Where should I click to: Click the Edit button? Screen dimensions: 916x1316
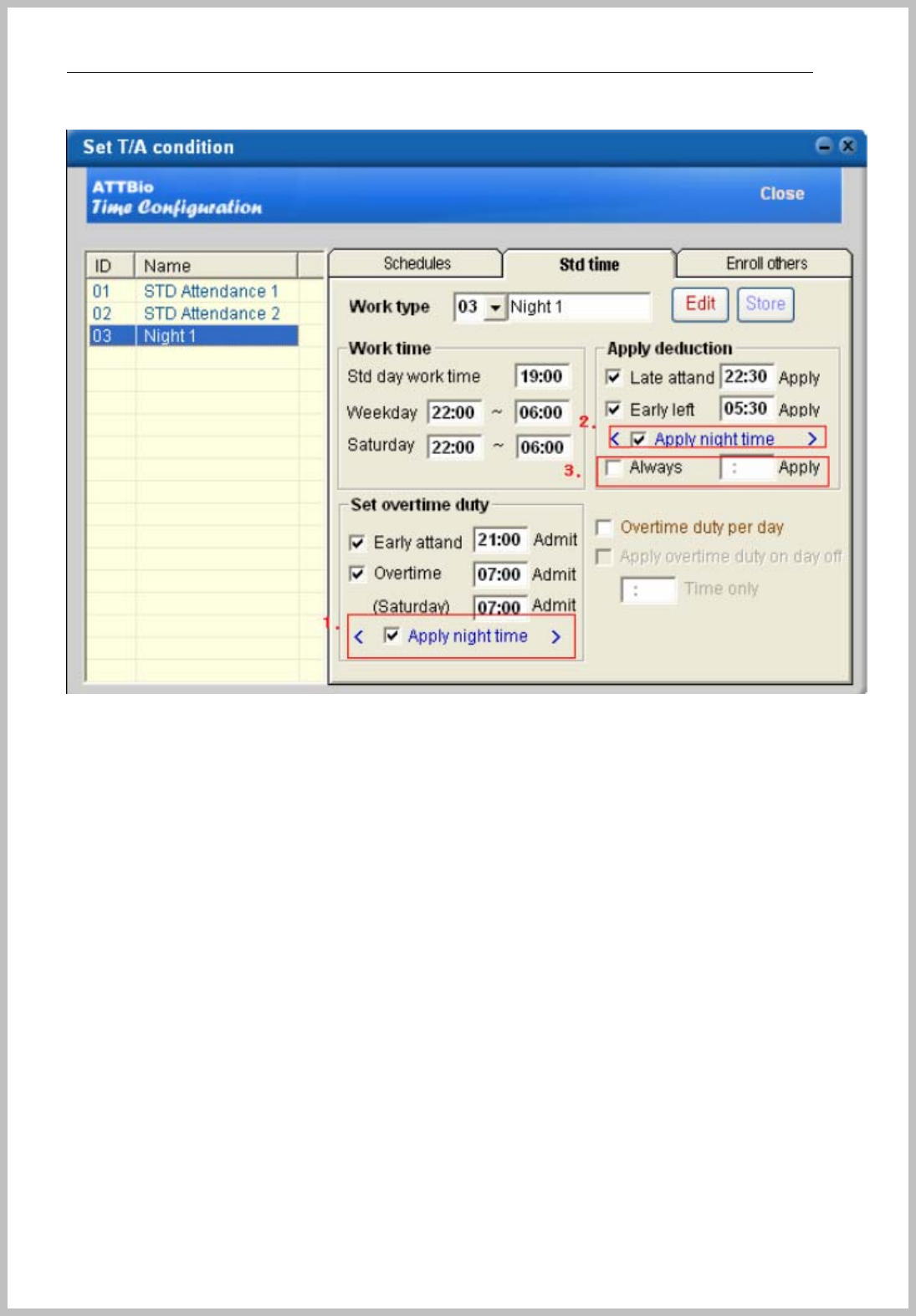tap(700, 304)
